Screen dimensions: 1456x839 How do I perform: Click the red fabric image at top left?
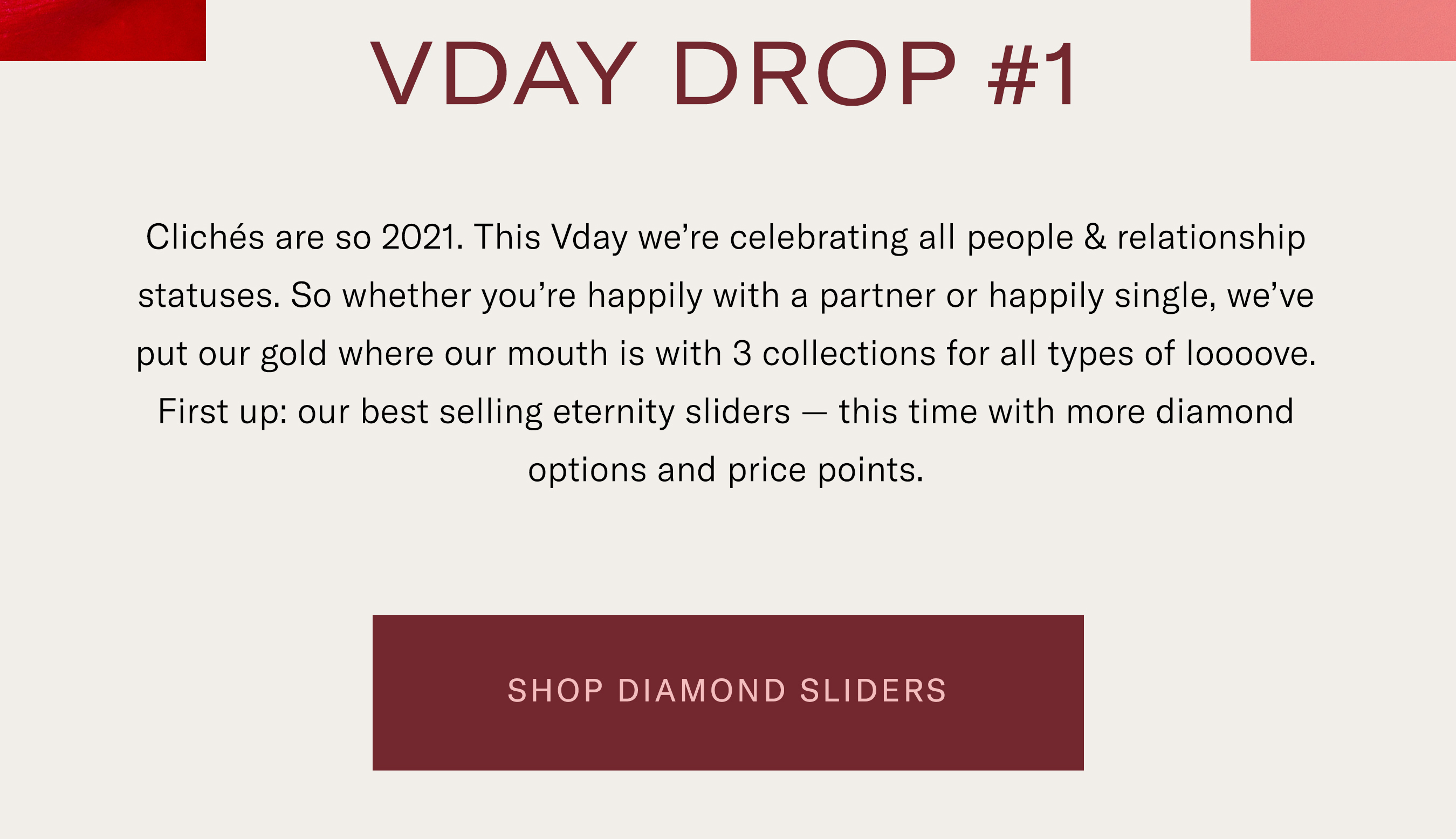[x=102, y=30]
